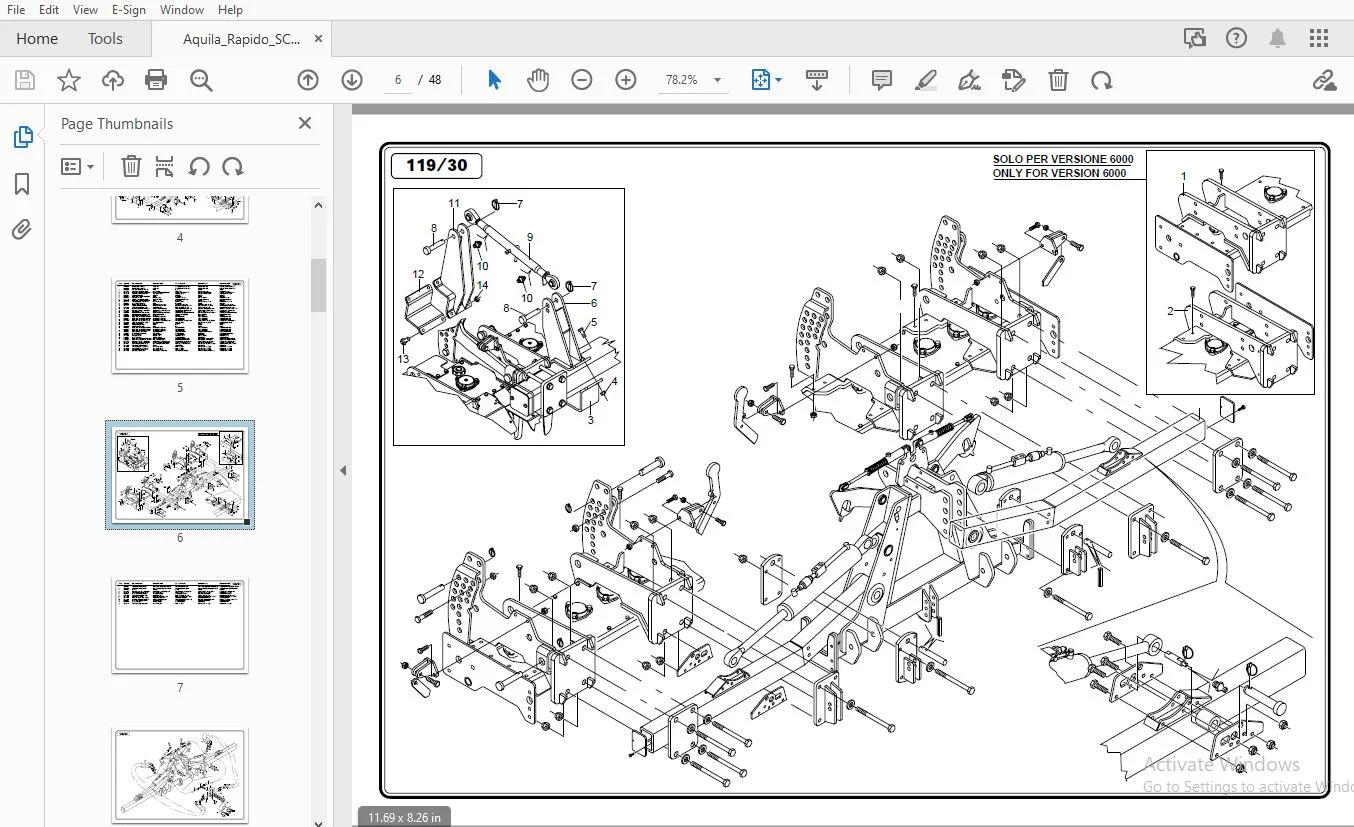Click the trash can icon in the main toolbar
This screenshot has width=1354, height=827.
click(x=1059, y=80)
